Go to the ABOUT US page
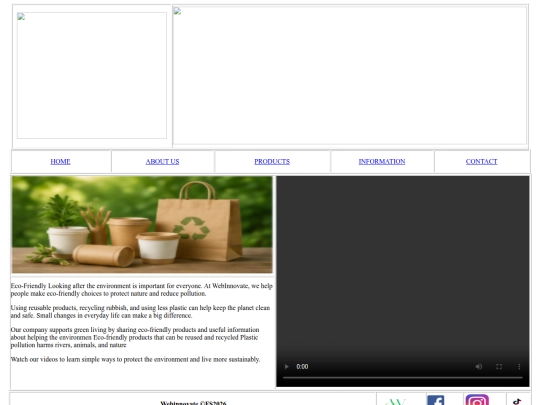540x405 pixels. (163, 162)
